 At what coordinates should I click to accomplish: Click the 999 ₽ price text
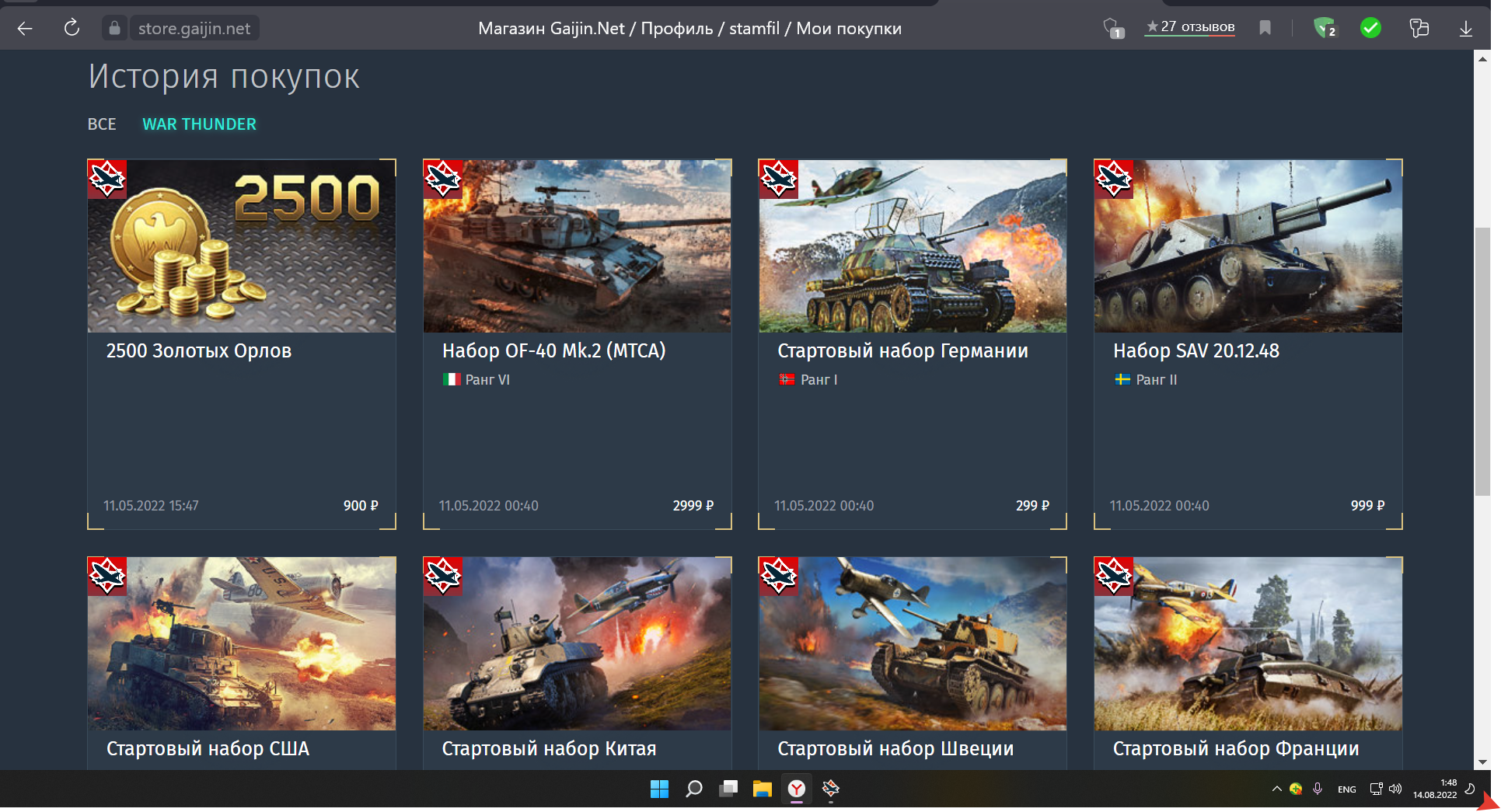[x=1367, y=506]
